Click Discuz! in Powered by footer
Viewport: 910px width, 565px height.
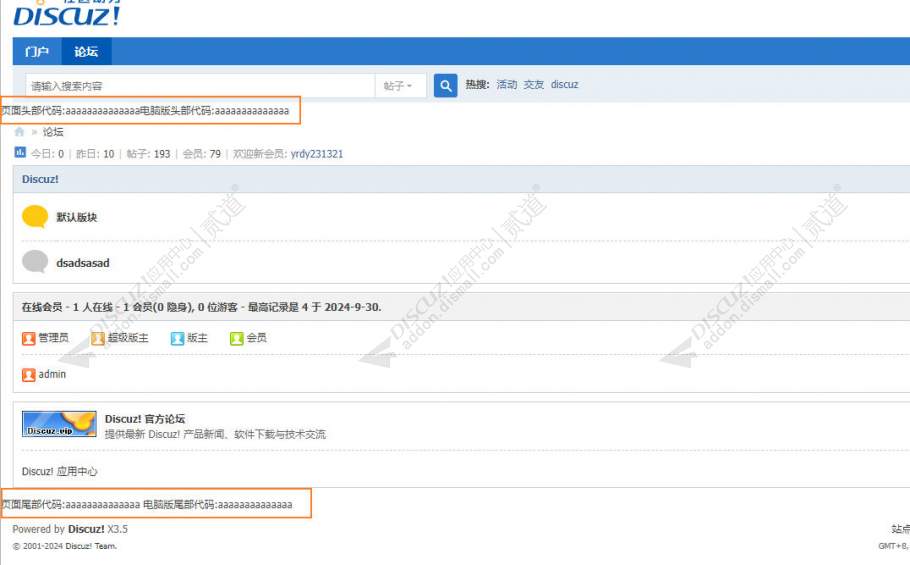[86, 529]
